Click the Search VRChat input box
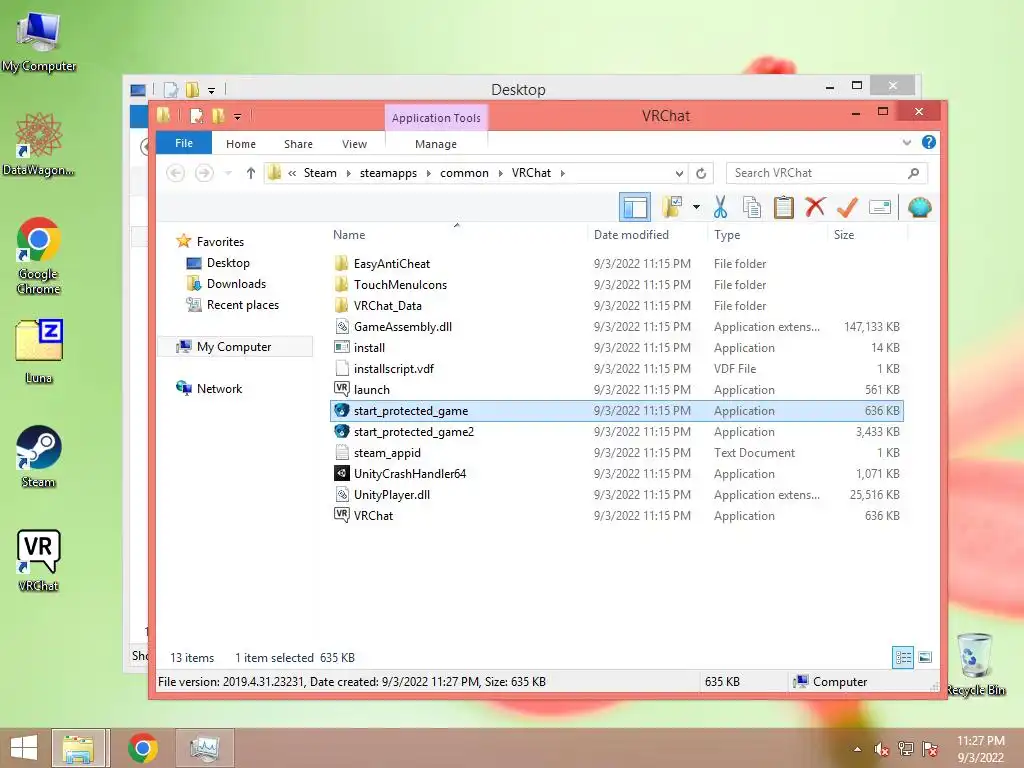The width and height of the screenshot is (1024, 768). tap(827, 173)
